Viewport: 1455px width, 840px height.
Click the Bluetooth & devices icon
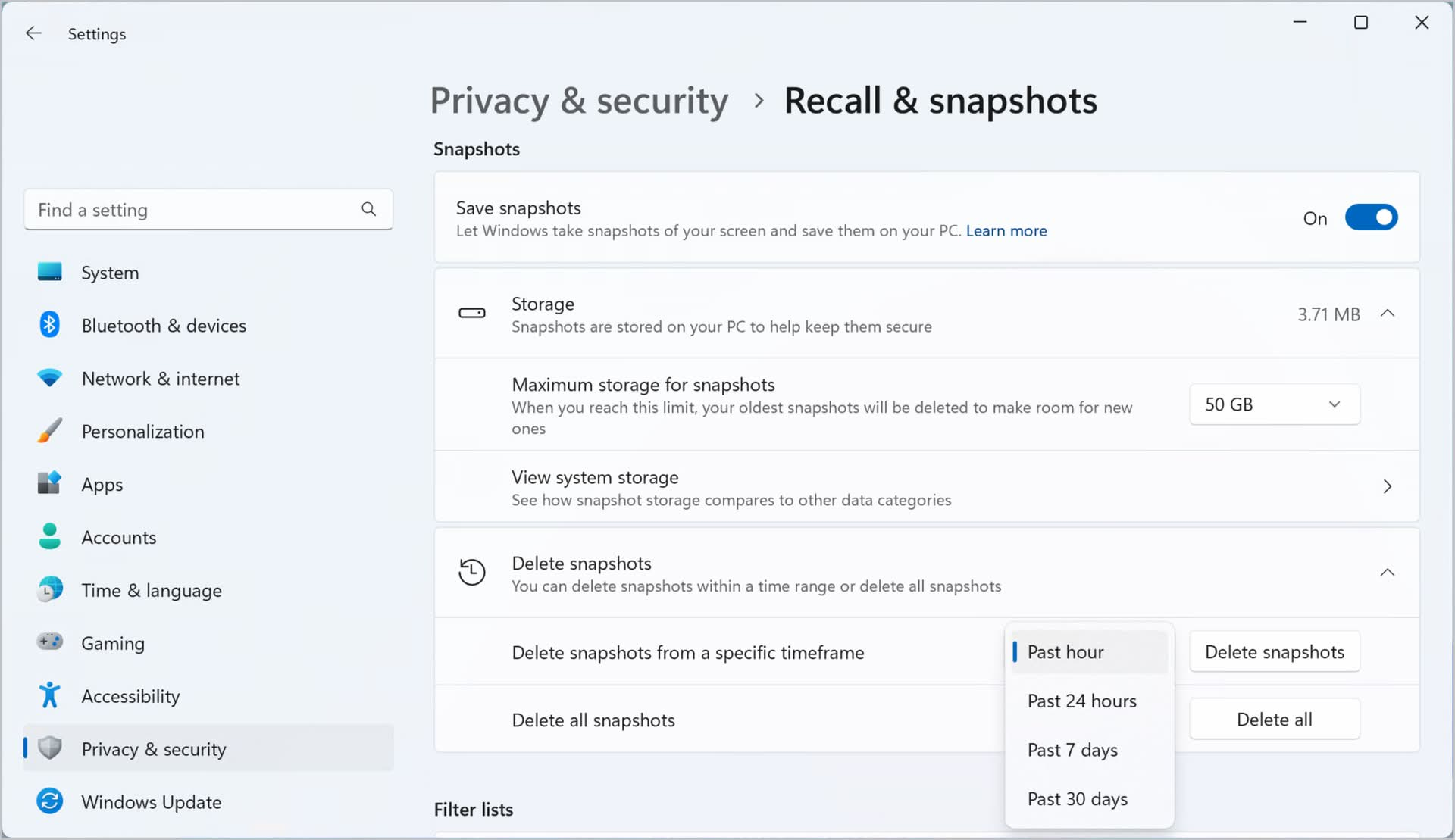[49, 325]
